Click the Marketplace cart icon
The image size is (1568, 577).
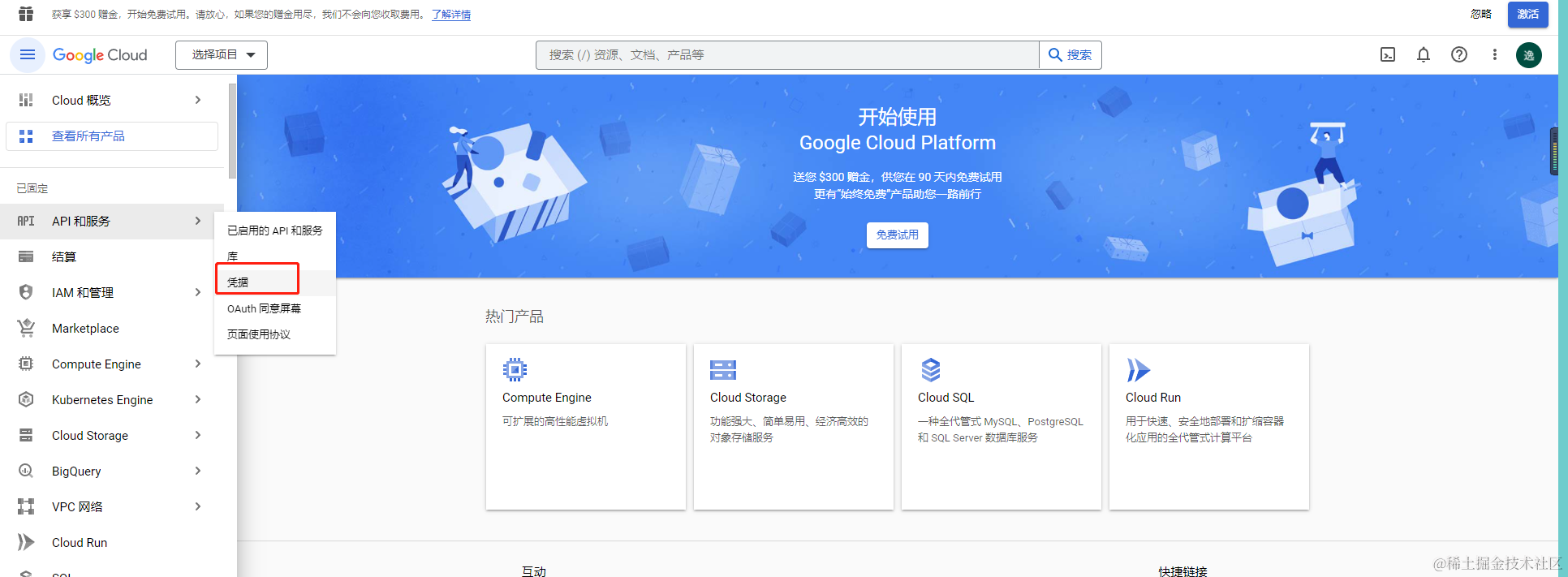coord(26,328)
